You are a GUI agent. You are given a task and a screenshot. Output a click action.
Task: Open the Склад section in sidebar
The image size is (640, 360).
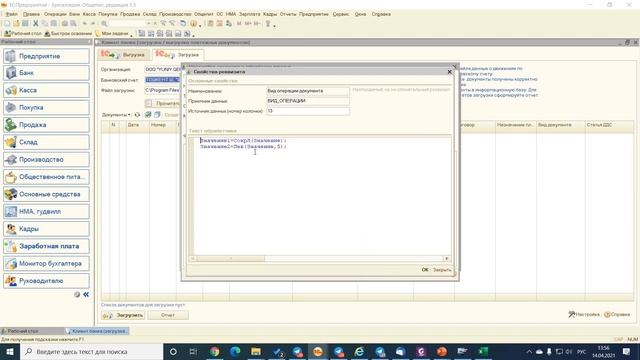[x=46, y=142]
